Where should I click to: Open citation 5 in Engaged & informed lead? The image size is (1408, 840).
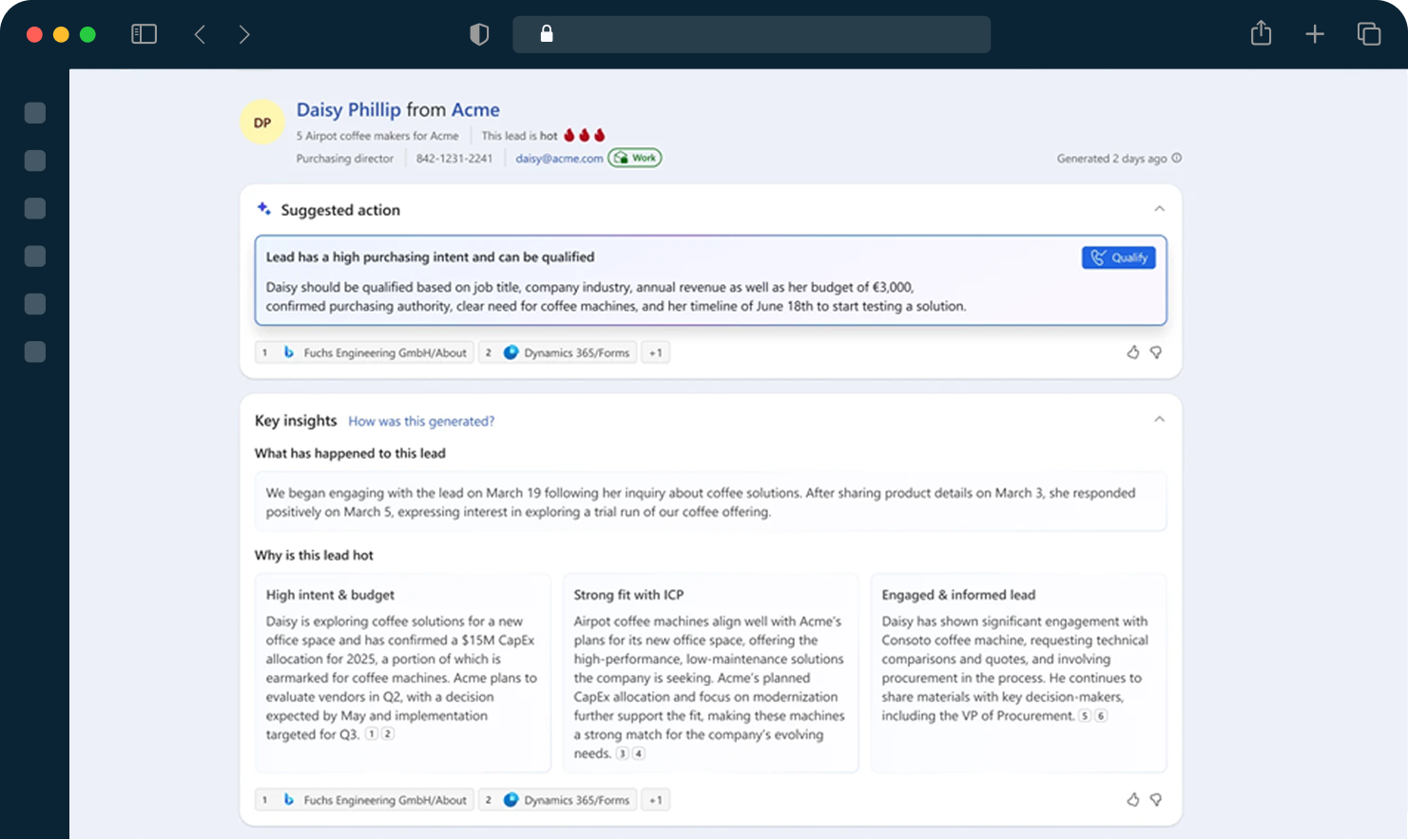(x=1084, y=716)
